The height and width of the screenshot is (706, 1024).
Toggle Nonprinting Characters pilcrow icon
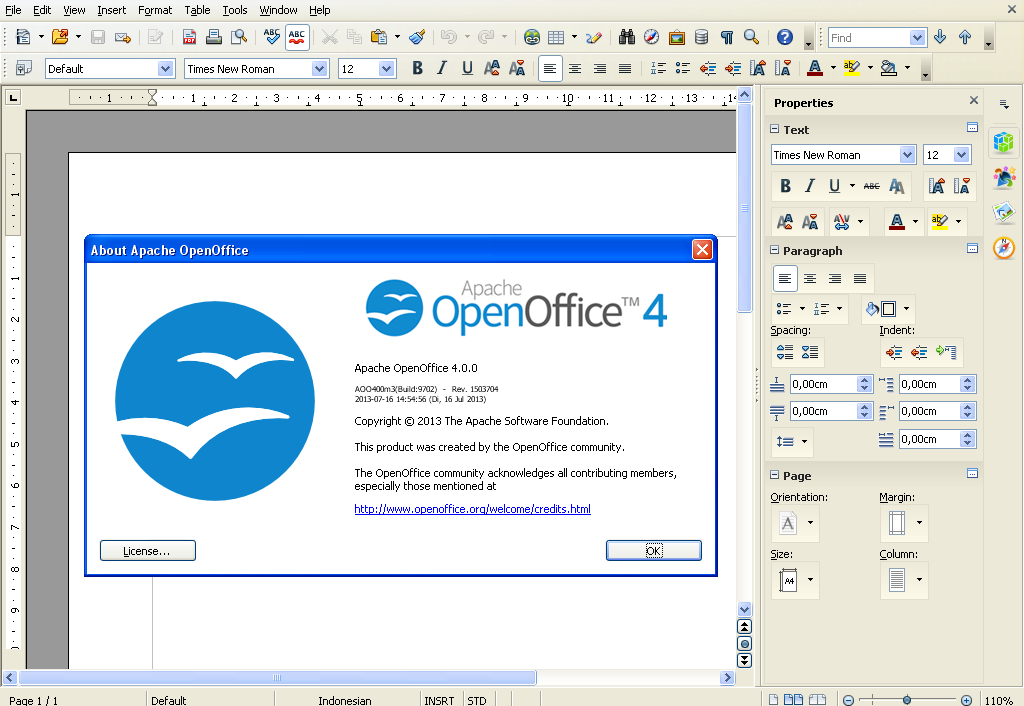727,37
